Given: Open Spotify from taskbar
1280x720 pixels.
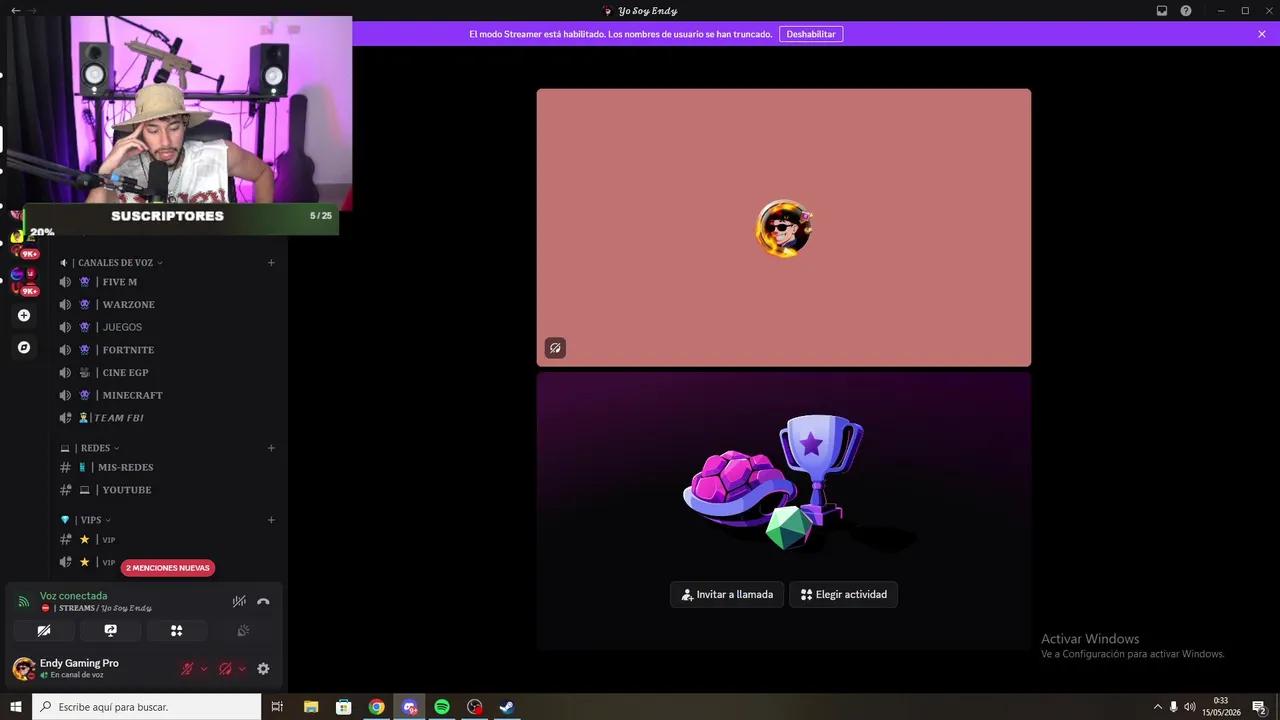Looking at the screenshot, I should (442, 707).
